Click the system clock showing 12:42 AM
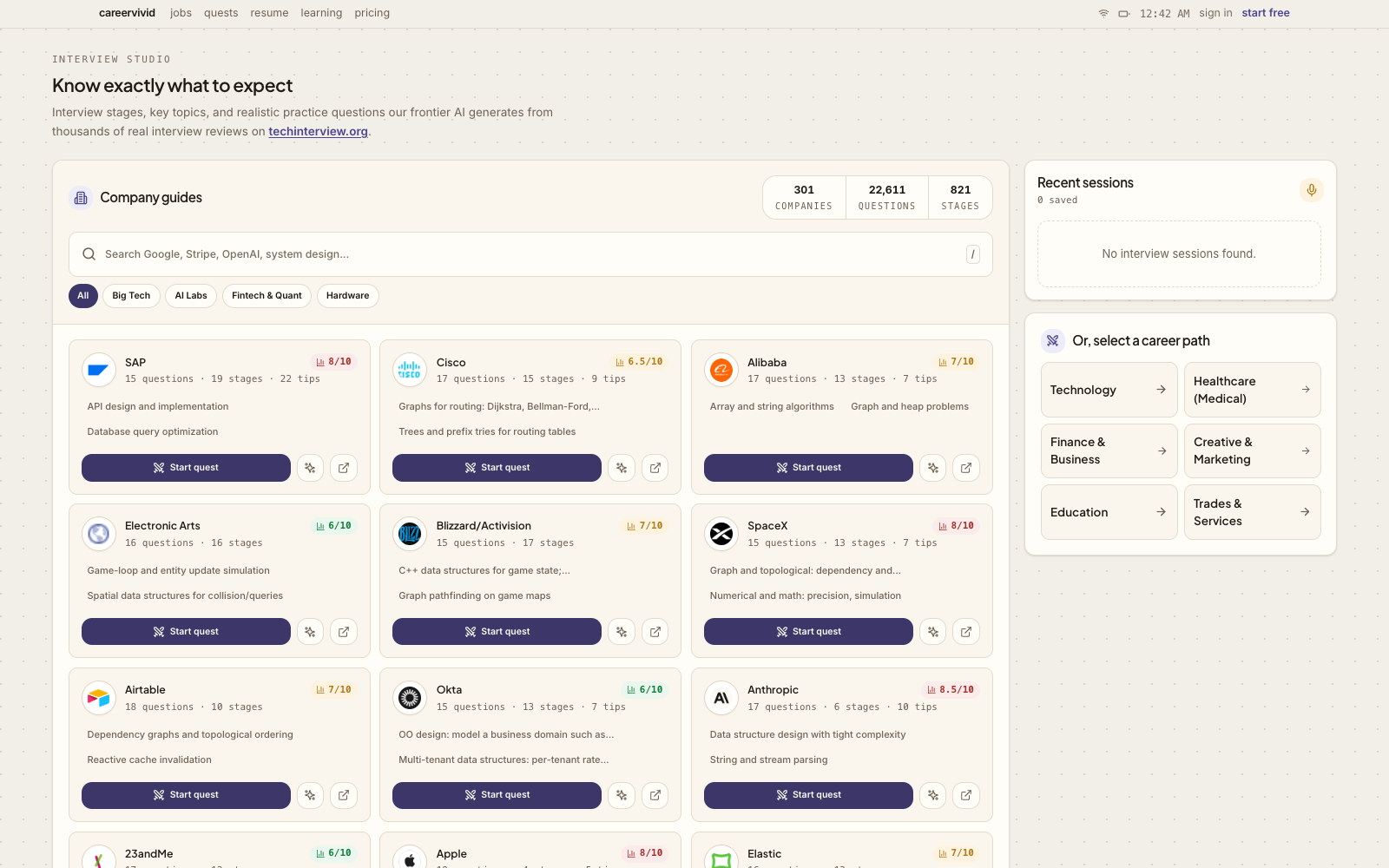The image size is (1389, 868). (1165, 14)
